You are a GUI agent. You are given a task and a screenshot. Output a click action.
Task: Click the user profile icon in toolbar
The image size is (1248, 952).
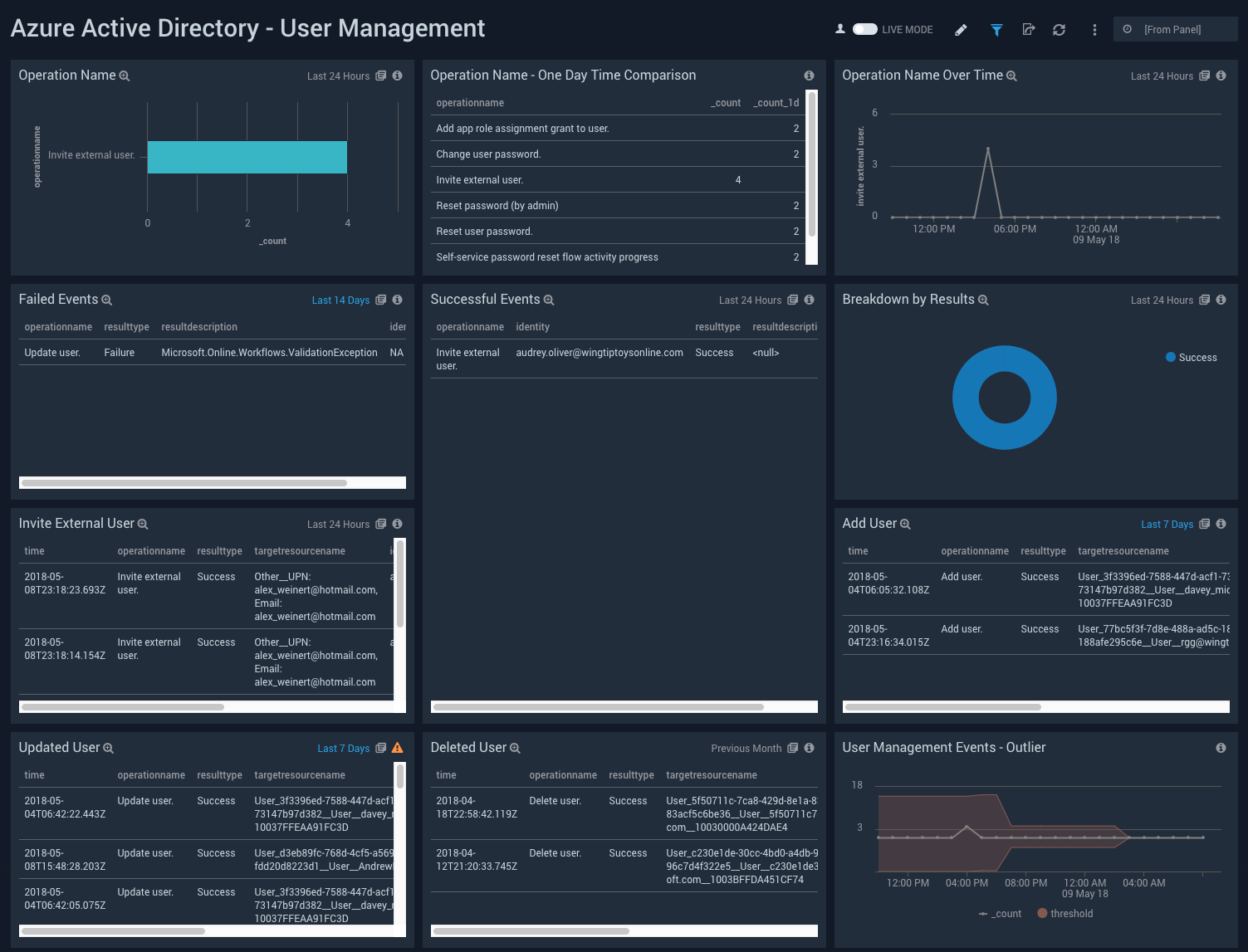click(x=839, y=27)
